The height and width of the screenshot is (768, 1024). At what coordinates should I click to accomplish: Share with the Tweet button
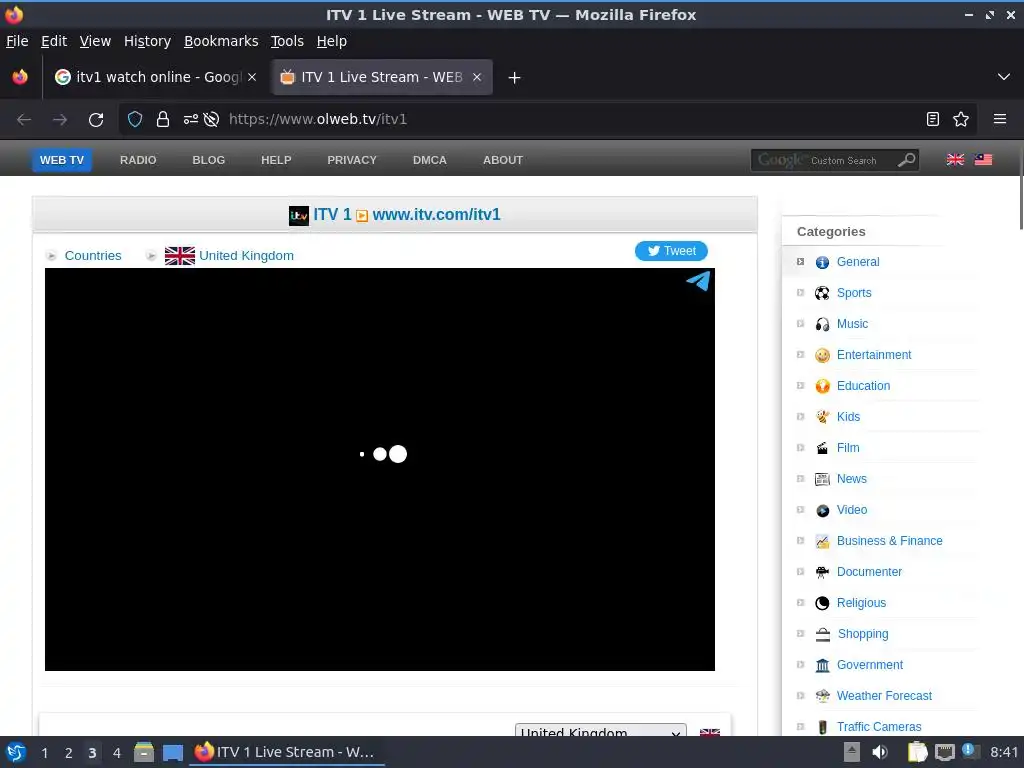coord(671,251)
